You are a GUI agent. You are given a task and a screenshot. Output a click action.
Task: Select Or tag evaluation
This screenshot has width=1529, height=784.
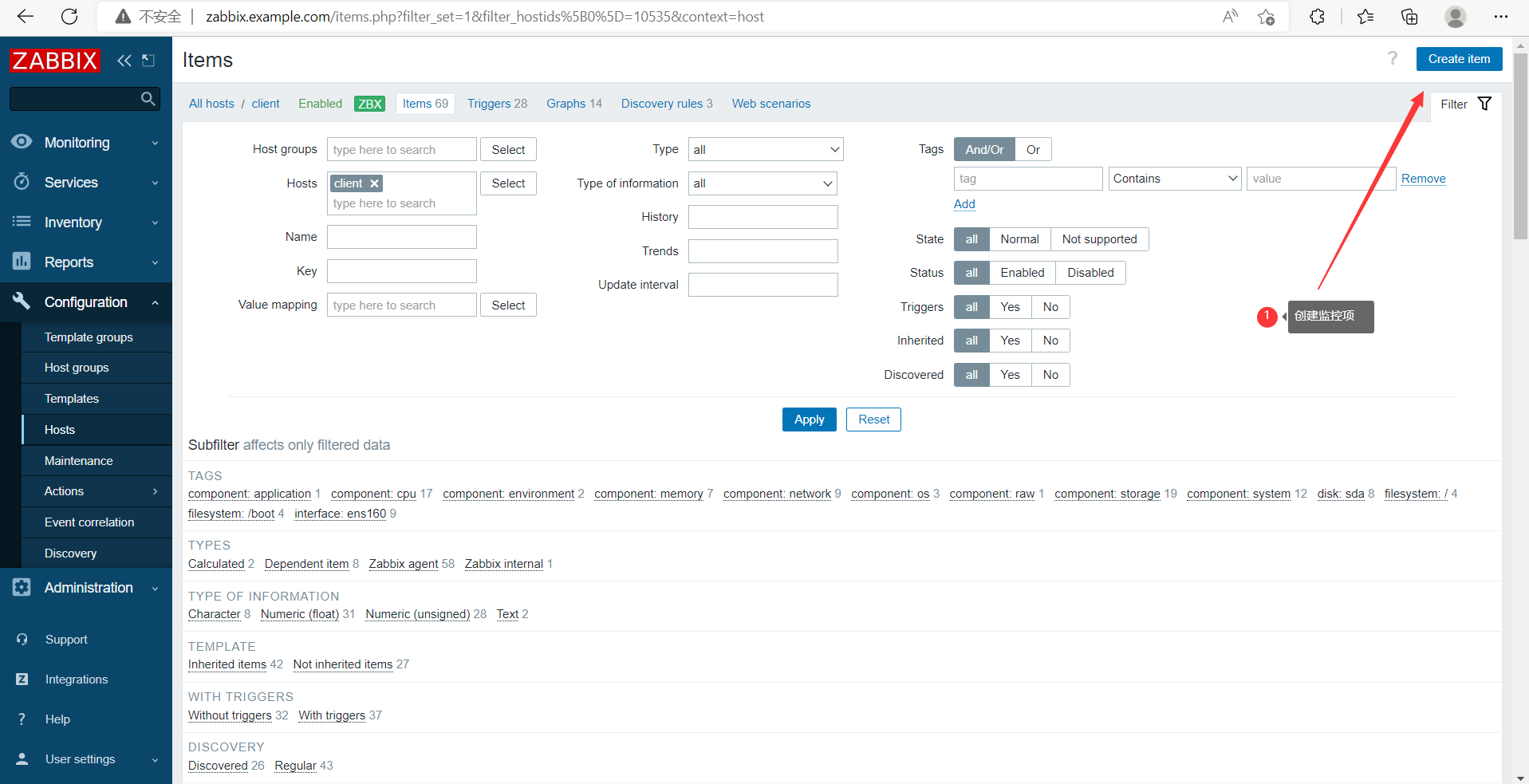pyautogui.click(x=1033, y=150)
